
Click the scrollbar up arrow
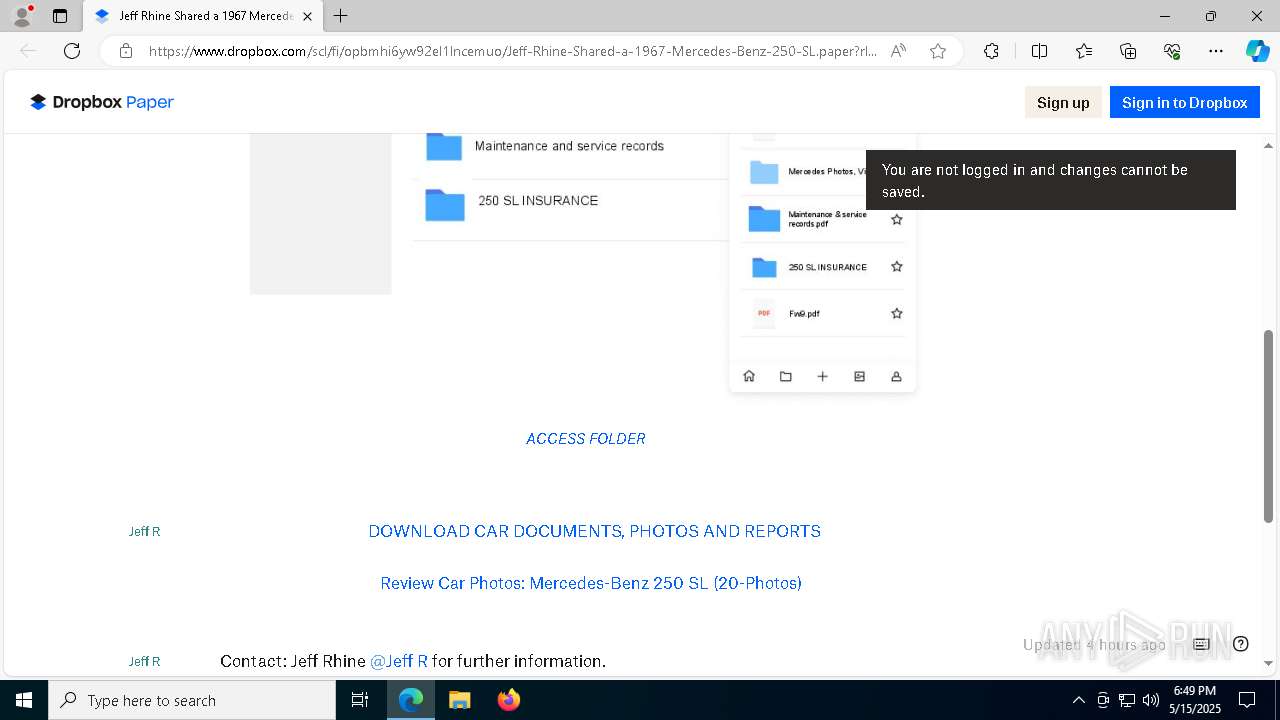point(1269,145)
